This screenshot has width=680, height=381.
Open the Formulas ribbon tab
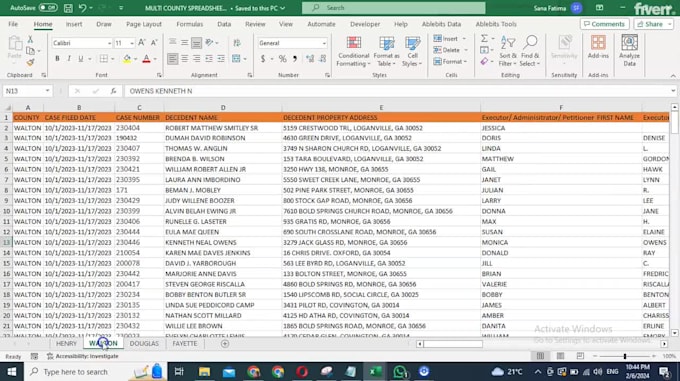[190, 24]
